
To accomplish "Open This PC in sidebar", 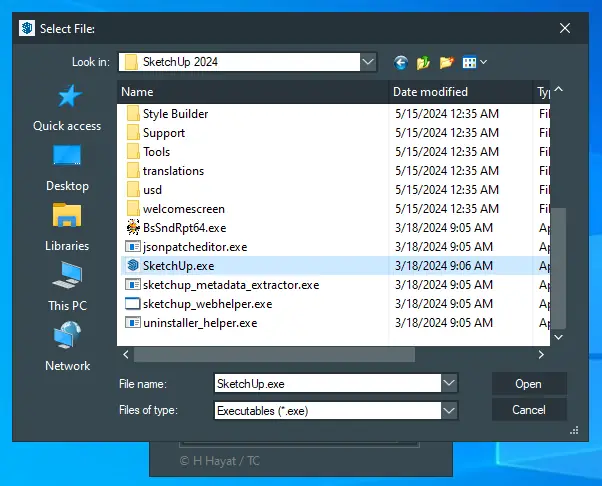I will [x=67, y=287].
